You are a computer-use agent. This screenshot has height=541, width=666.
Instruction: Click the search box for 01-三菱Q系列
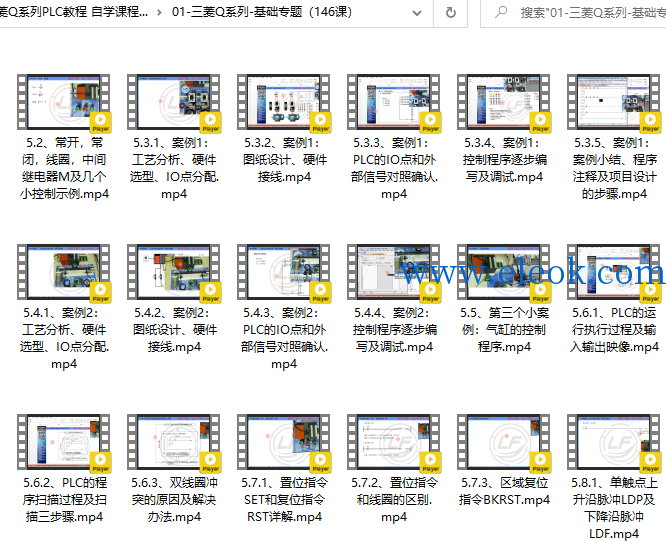573,13
